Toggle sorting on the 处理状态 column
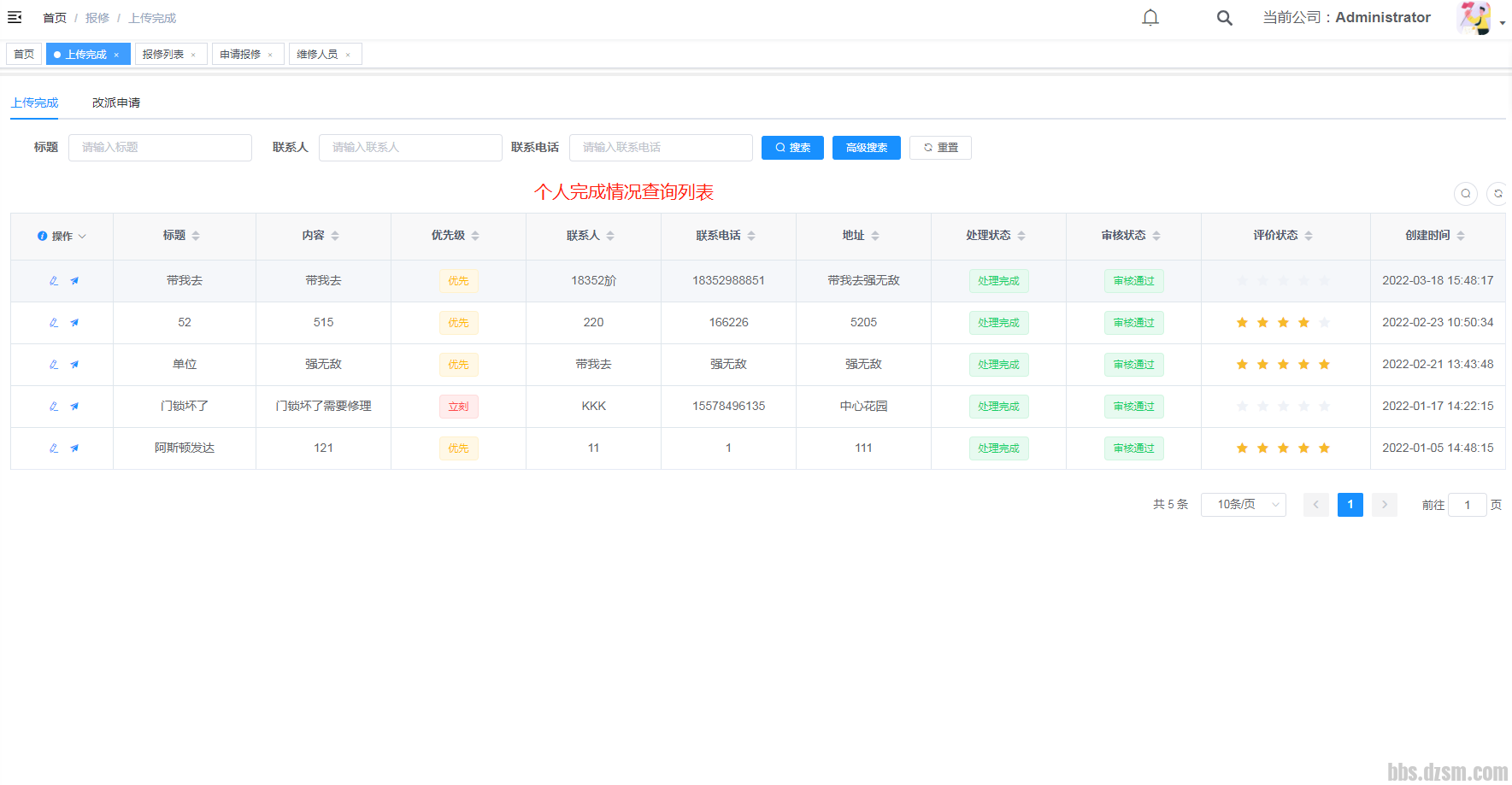Viewport: 1512px width, 785px height. [x=1021, y=236]
